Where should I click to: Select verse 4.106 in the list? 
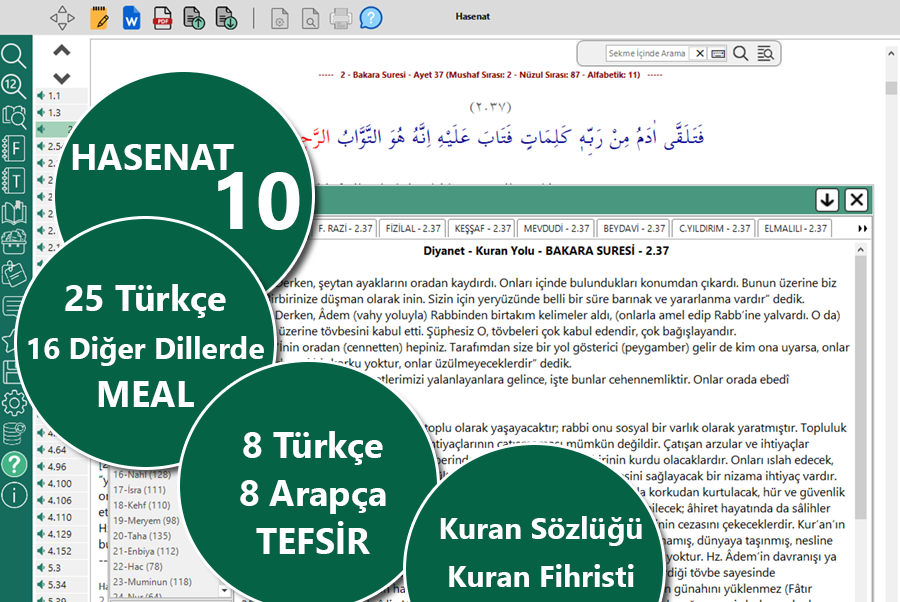[61, 500]
